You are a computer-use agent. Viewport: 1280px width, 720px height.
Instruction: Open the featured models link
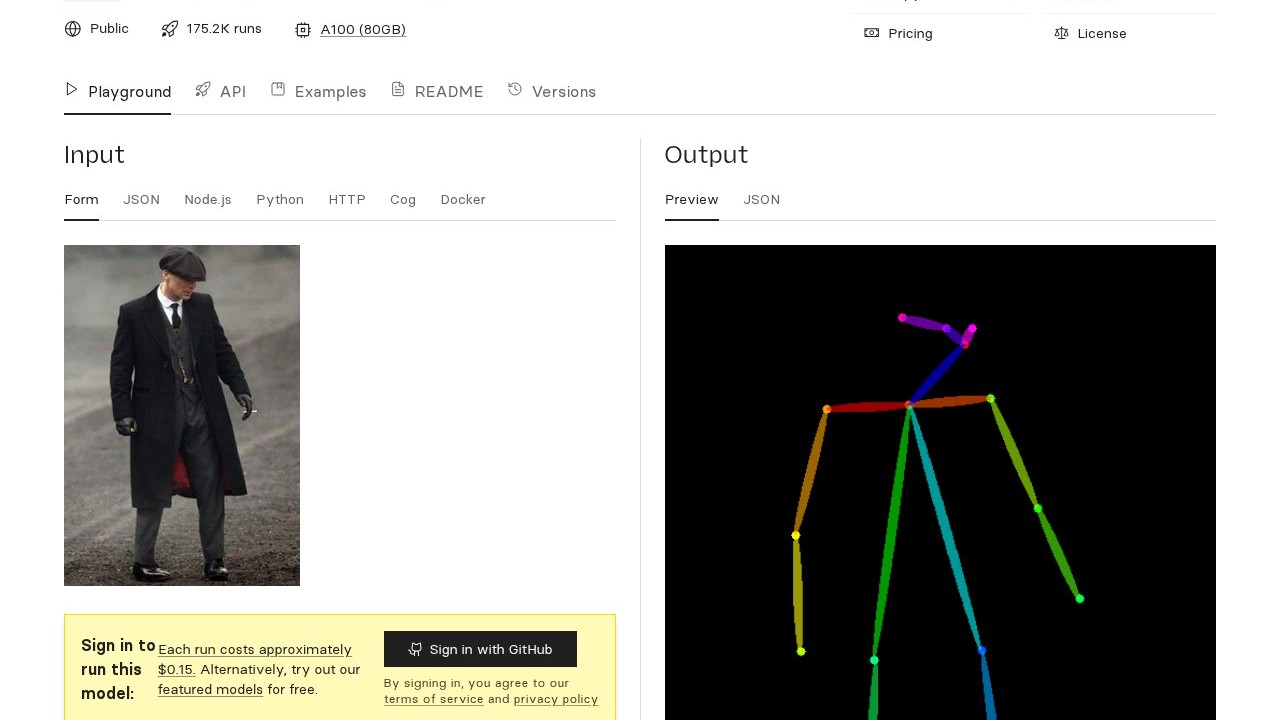point(210,689)
